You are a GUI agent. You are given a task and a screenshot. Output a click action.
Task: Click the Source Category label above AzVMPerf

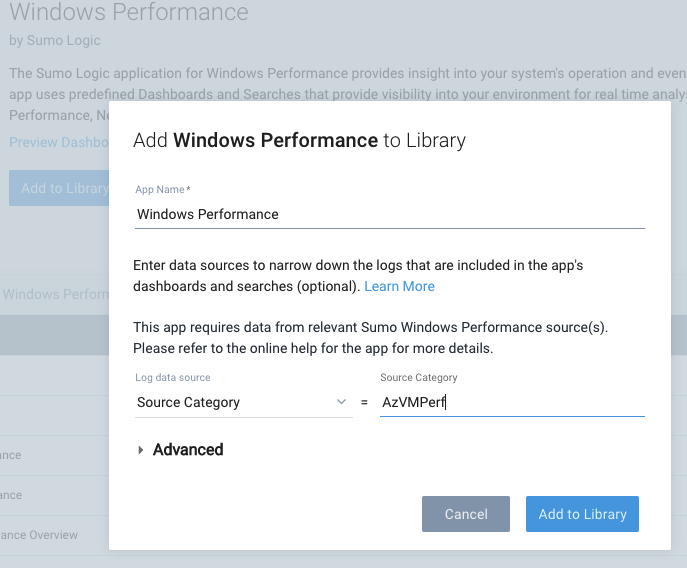coord(418,378)
